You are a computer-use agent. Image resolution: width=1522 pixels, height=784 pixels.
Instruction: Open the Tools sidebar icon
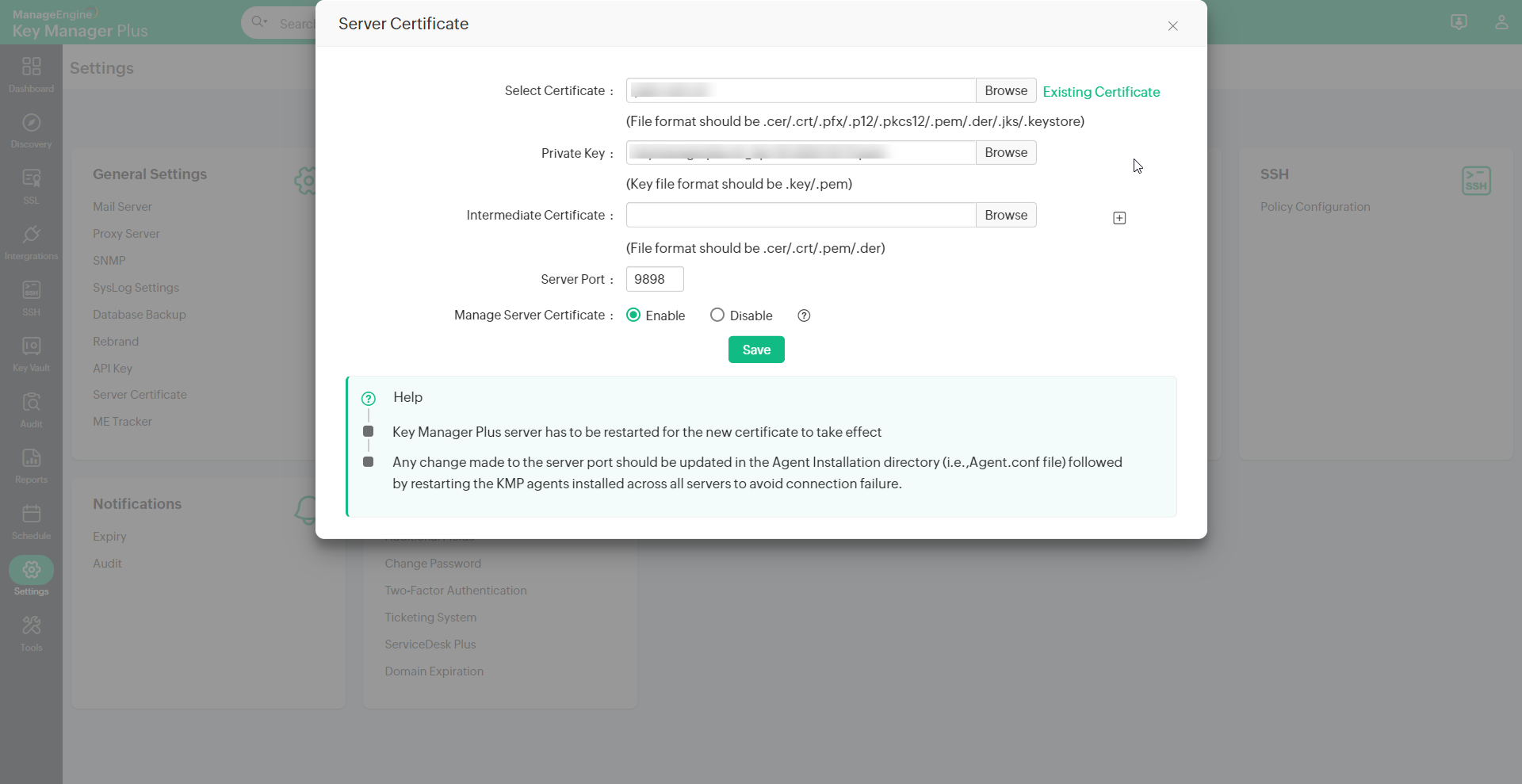coord(31,626)
